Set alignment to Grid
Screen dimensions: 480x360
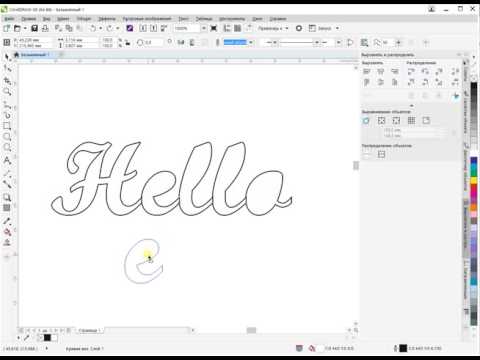click(x=411, y=121)
